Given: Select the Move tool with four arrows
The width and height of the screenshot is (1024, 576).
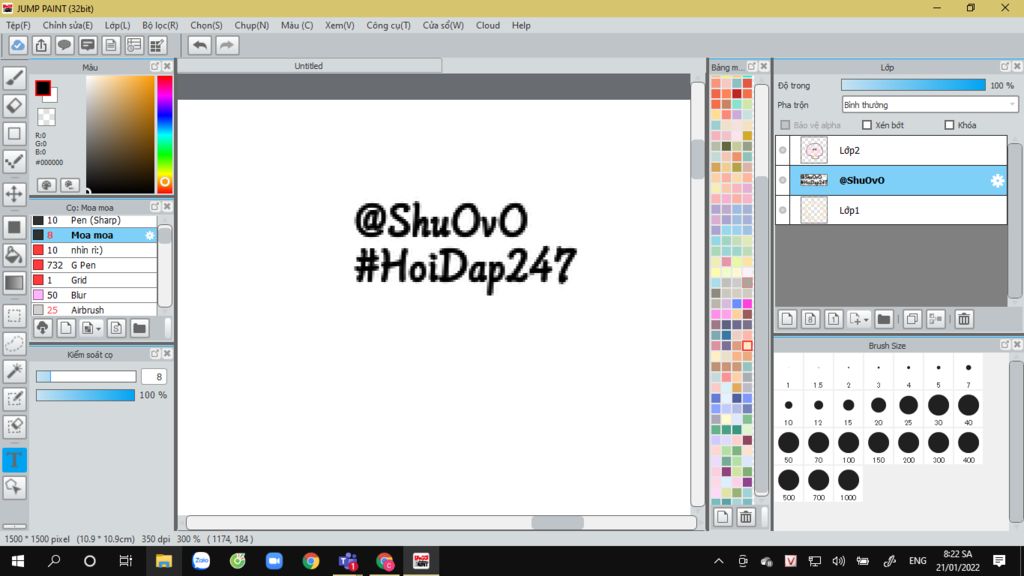Looking at the screenshot, I should [x=14, y=194].
